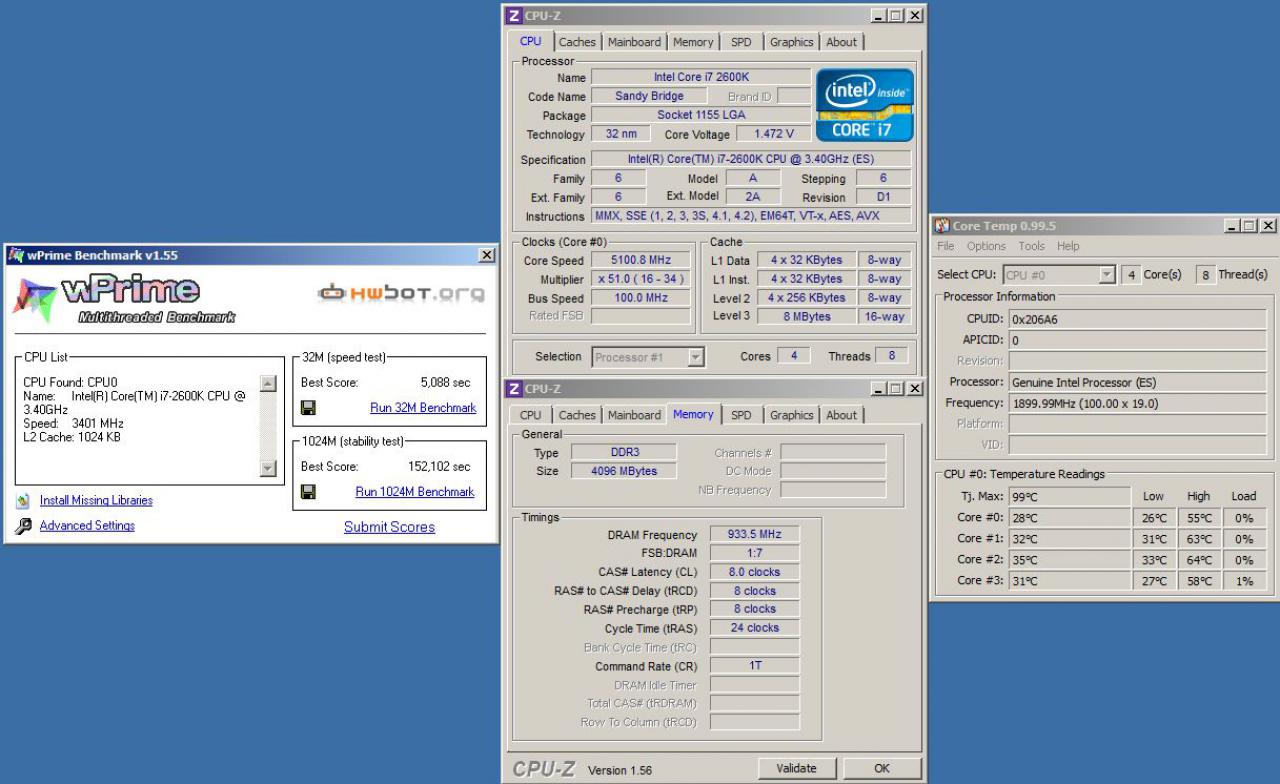1280x784 pixels.
Task: Minimize the Core Temp window
Action: coord(1232,226)
